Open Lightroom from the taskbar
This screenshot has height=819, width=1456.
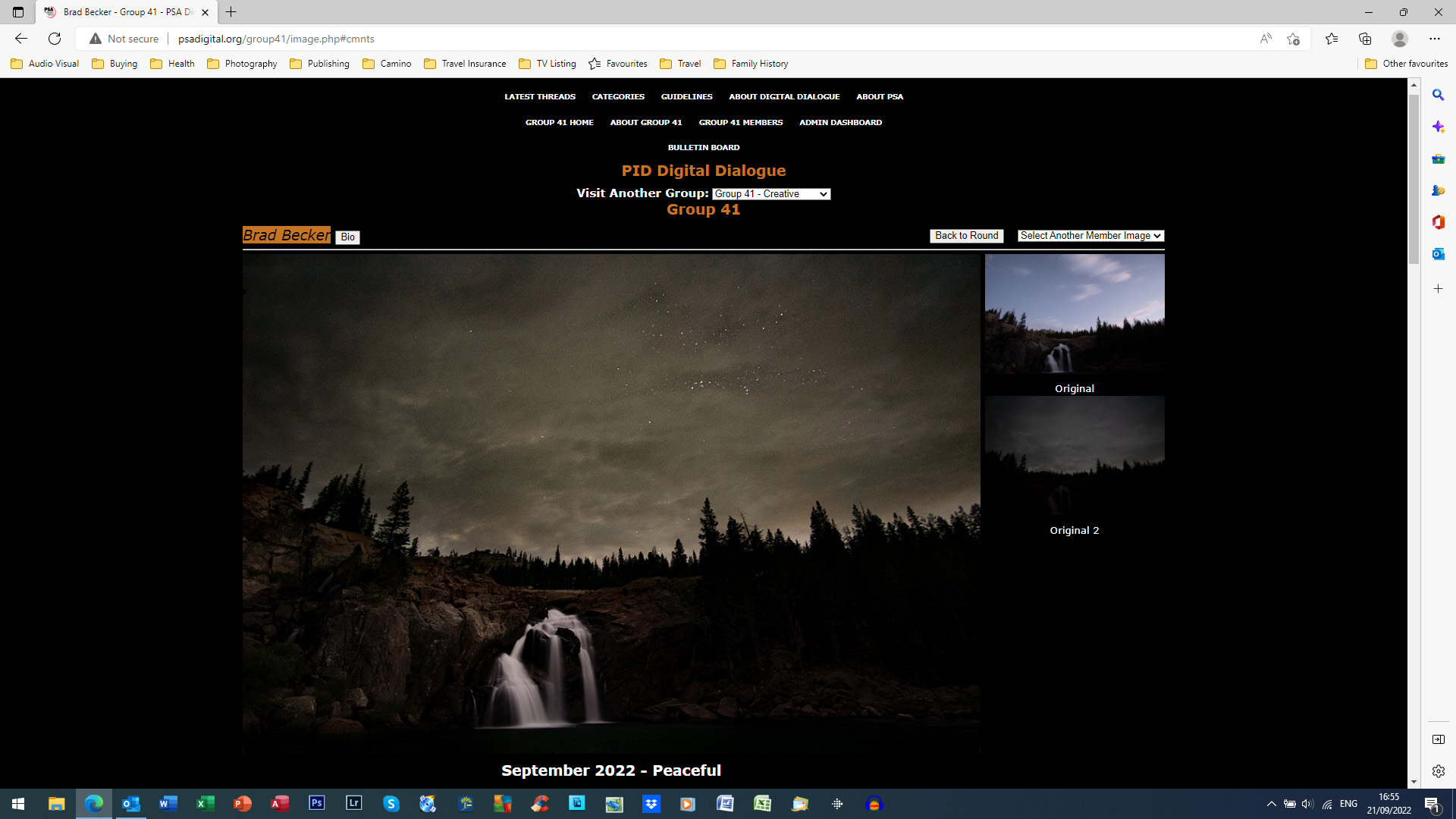(x=354, y=803)
